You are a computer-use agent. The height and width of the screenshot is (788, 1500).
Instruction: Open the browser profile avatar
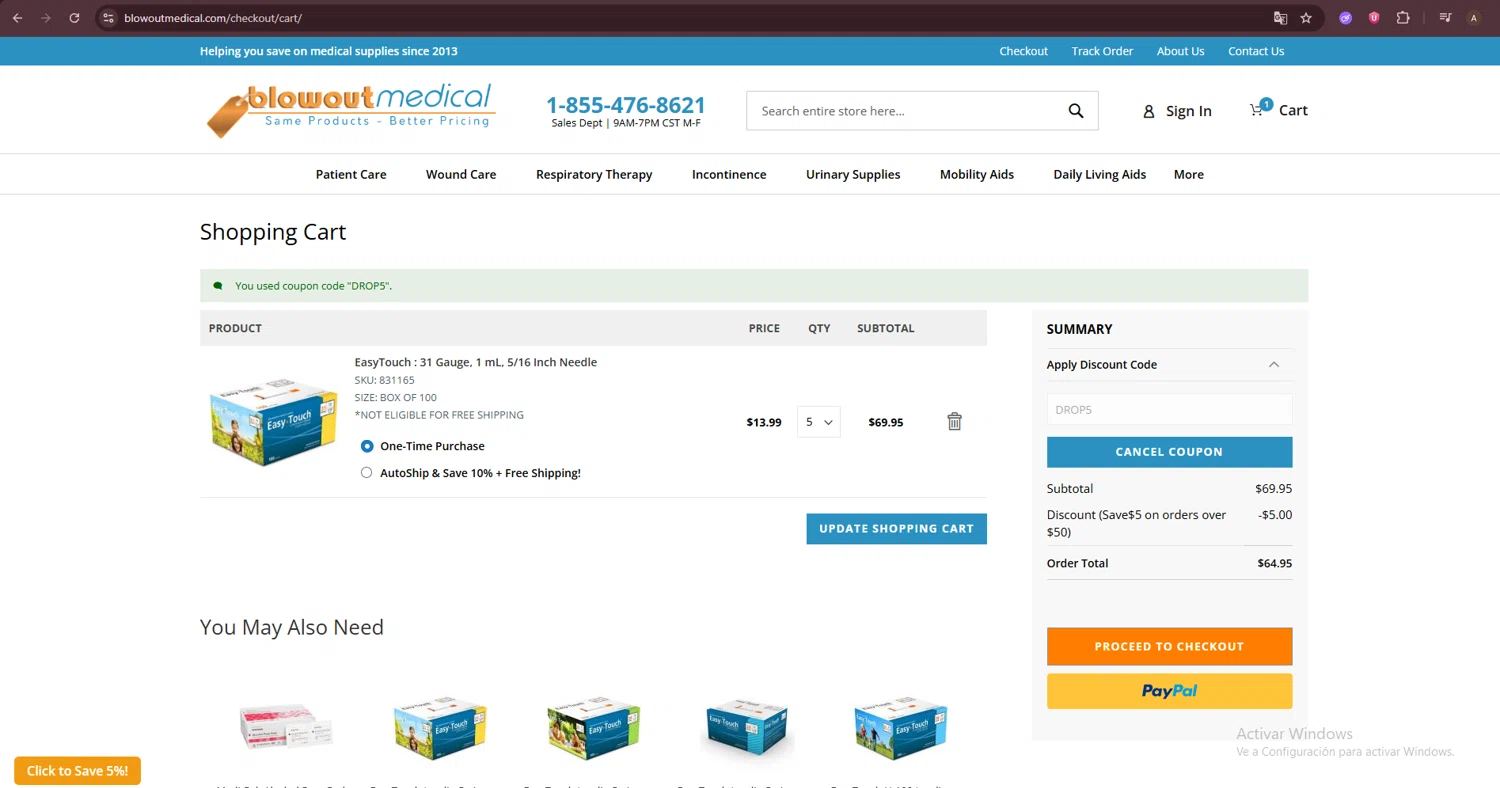click(x=1474, y=18)
